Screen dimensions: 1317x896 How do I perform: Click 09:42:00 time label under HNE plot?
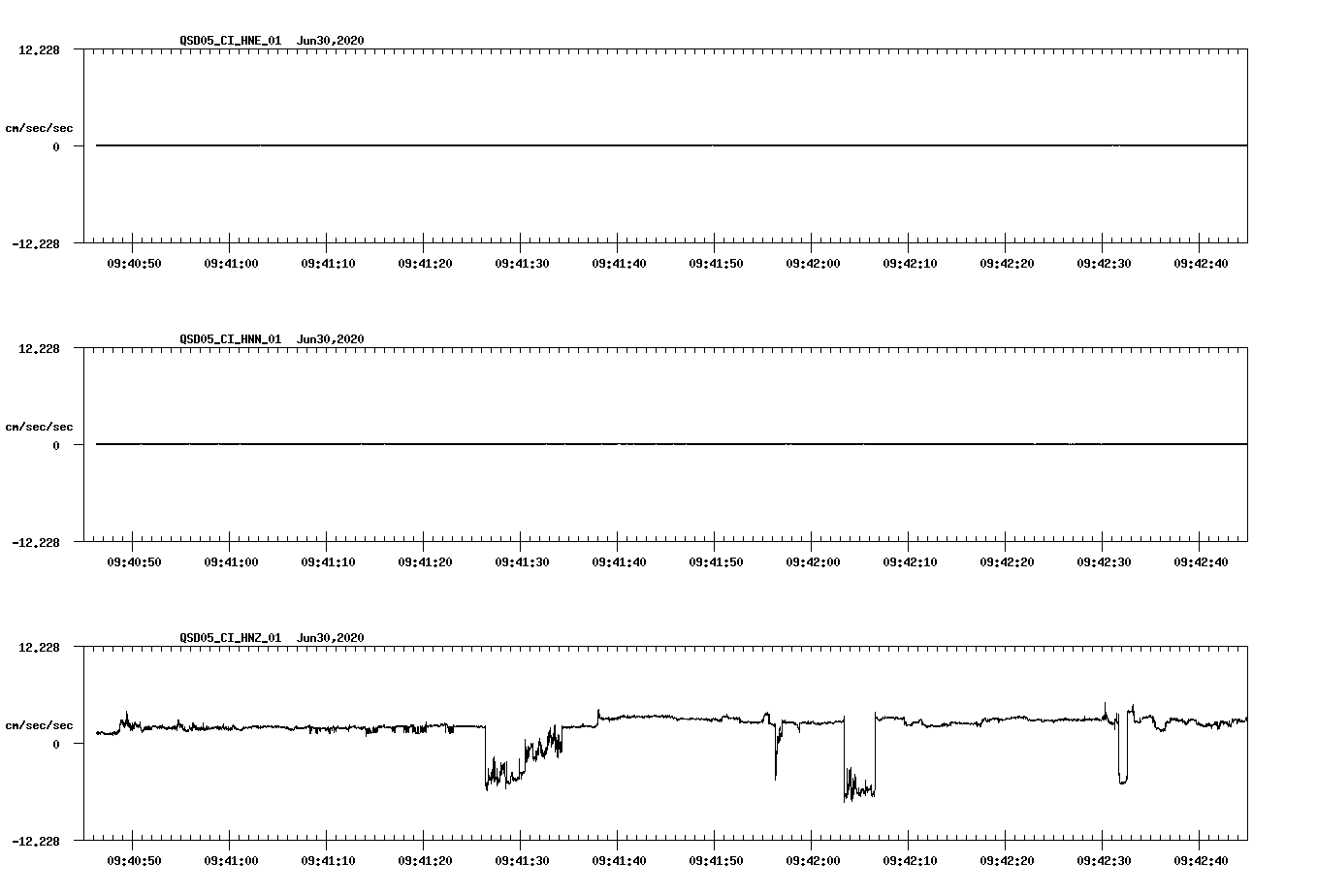[x=813, y=264]
